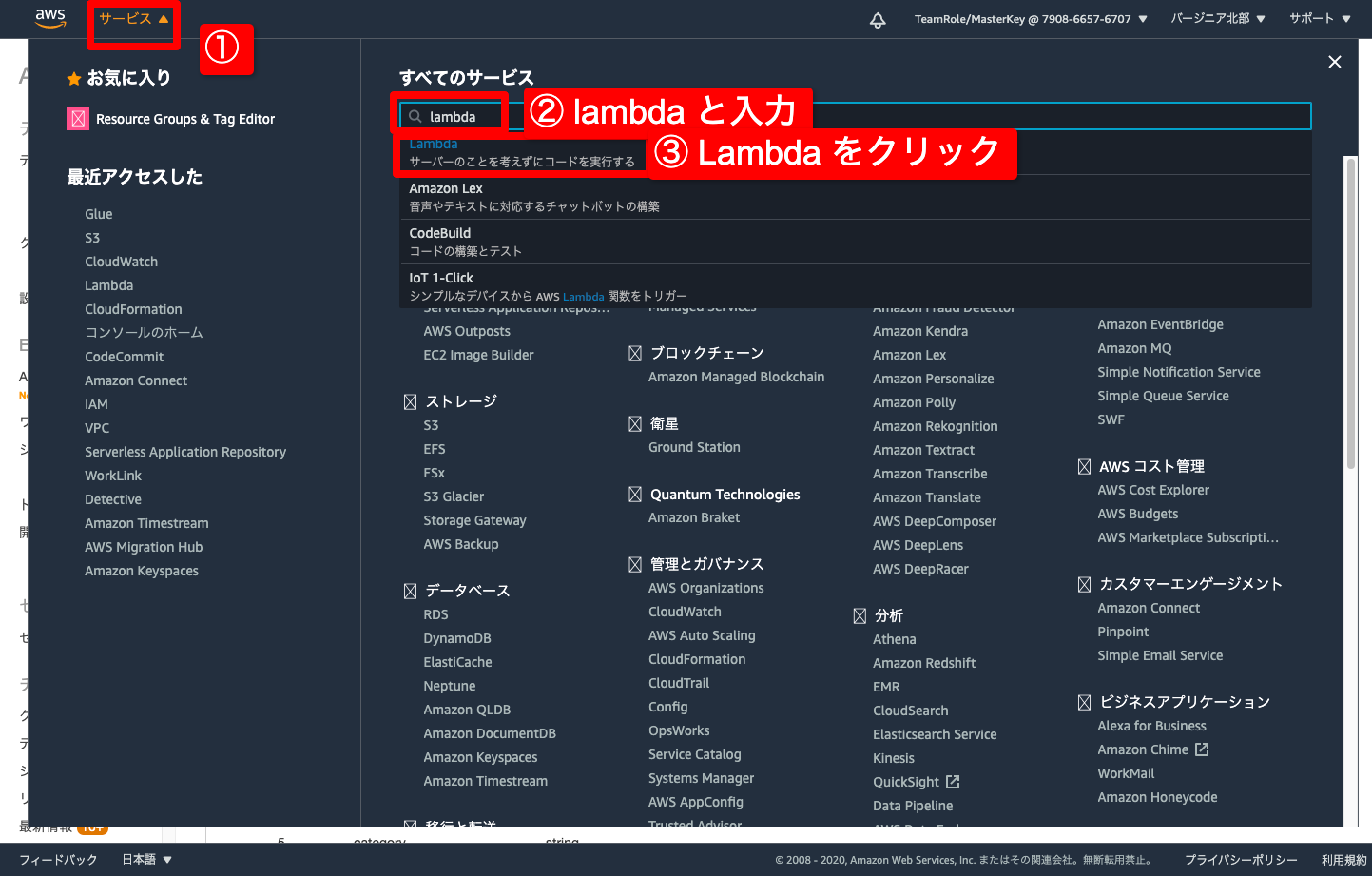This screenshot has width=1372, height=876.
Task: Open Resource Groups & Tag Editor favorite
Action: click(x=185, y=119)
